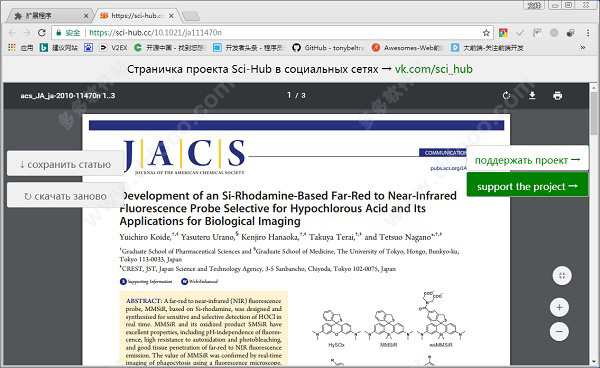Image resolution: width=600 pixels, height=368 pixels.
Task: Open the colorful extension icon next to star
Action: [503, 33]
